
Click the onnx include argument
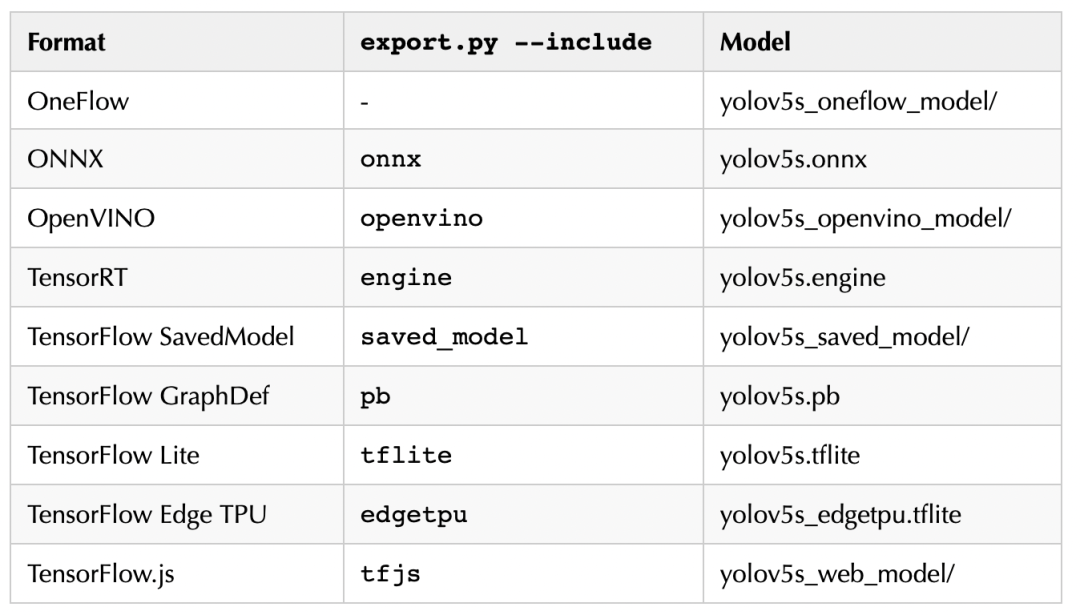[x=390, y=162]
